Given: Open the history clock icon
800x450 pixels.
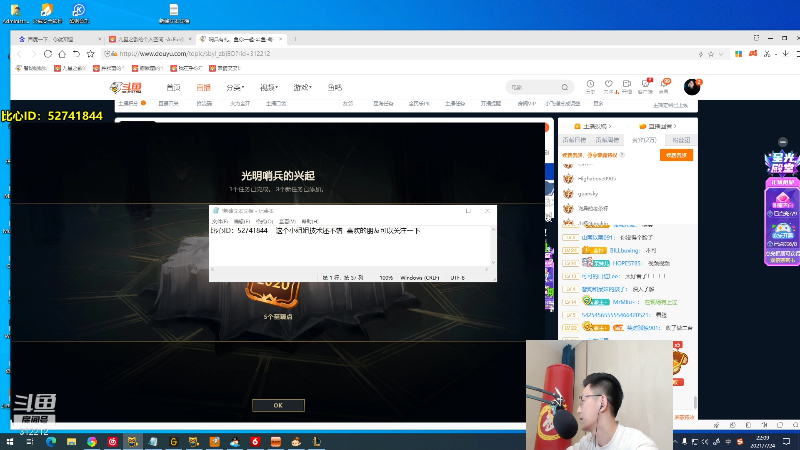Looking at the screenshot, I should point(590,86).
